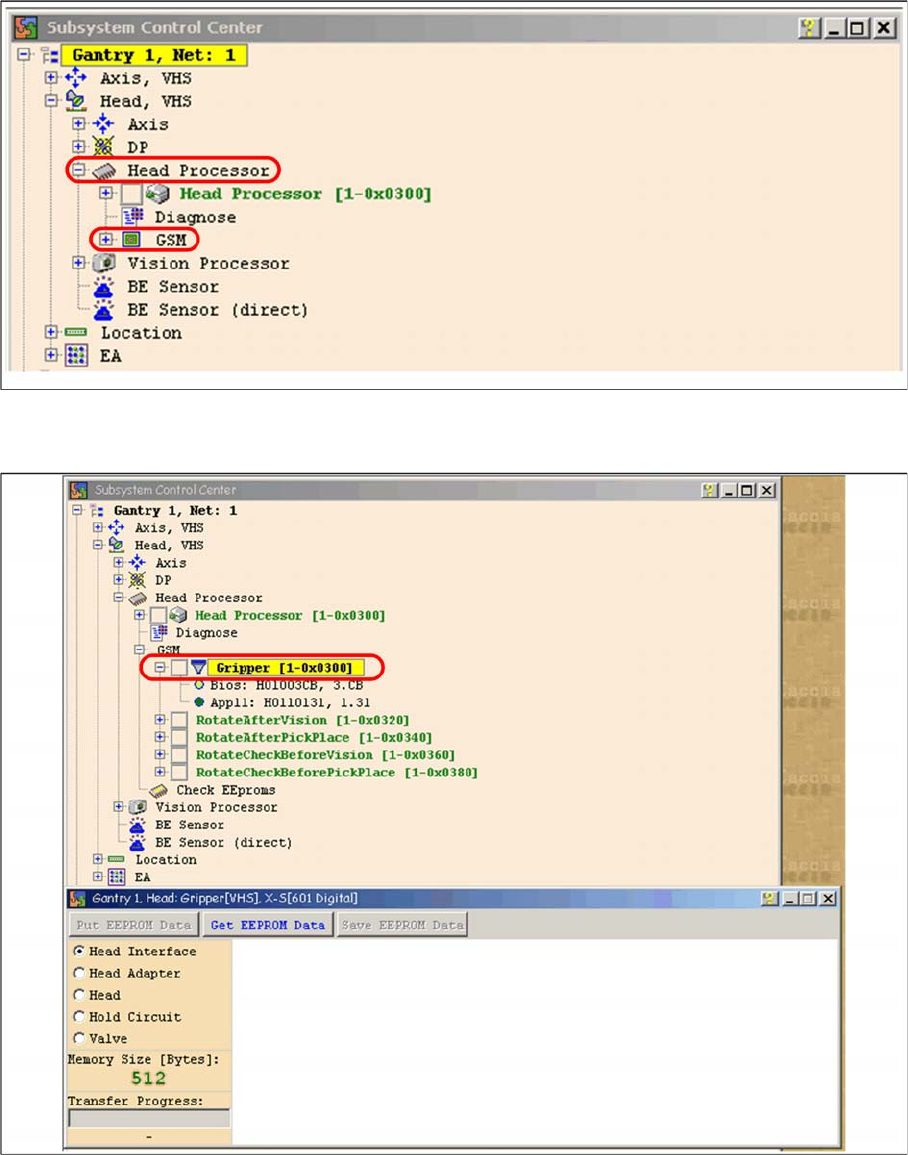Select the Valve radio button
The height and width of the screenshot is (1155, 908).
point(79,1039)
